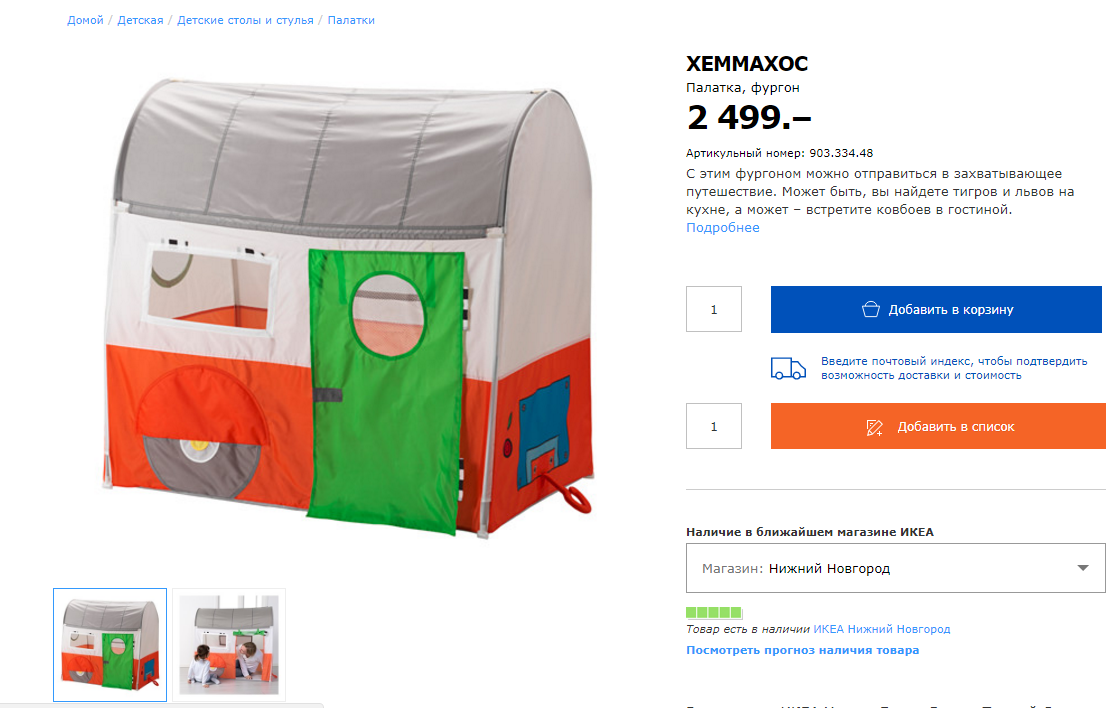Select the thumbnail with children playing
Screen dimensions: 1107x708
click(229, 644)
